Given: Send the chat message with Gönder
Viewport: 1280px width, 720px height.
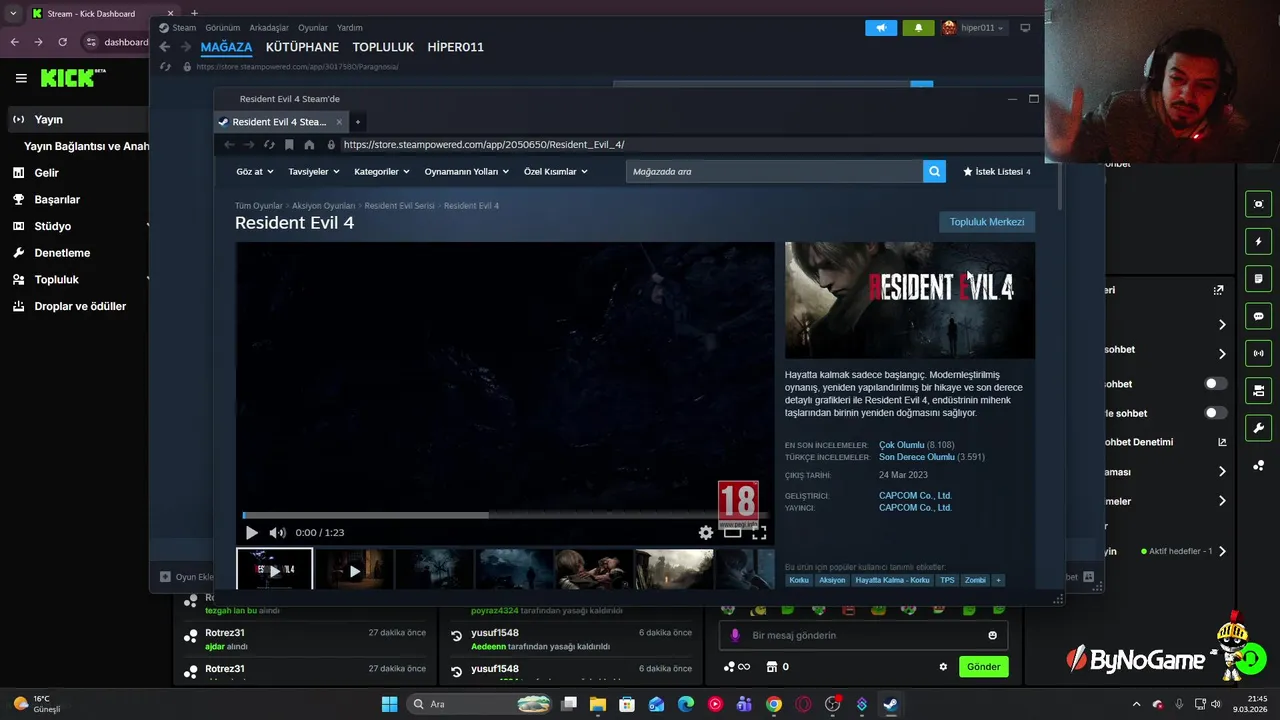Looking at the screenshot, I should coord(983,667).
